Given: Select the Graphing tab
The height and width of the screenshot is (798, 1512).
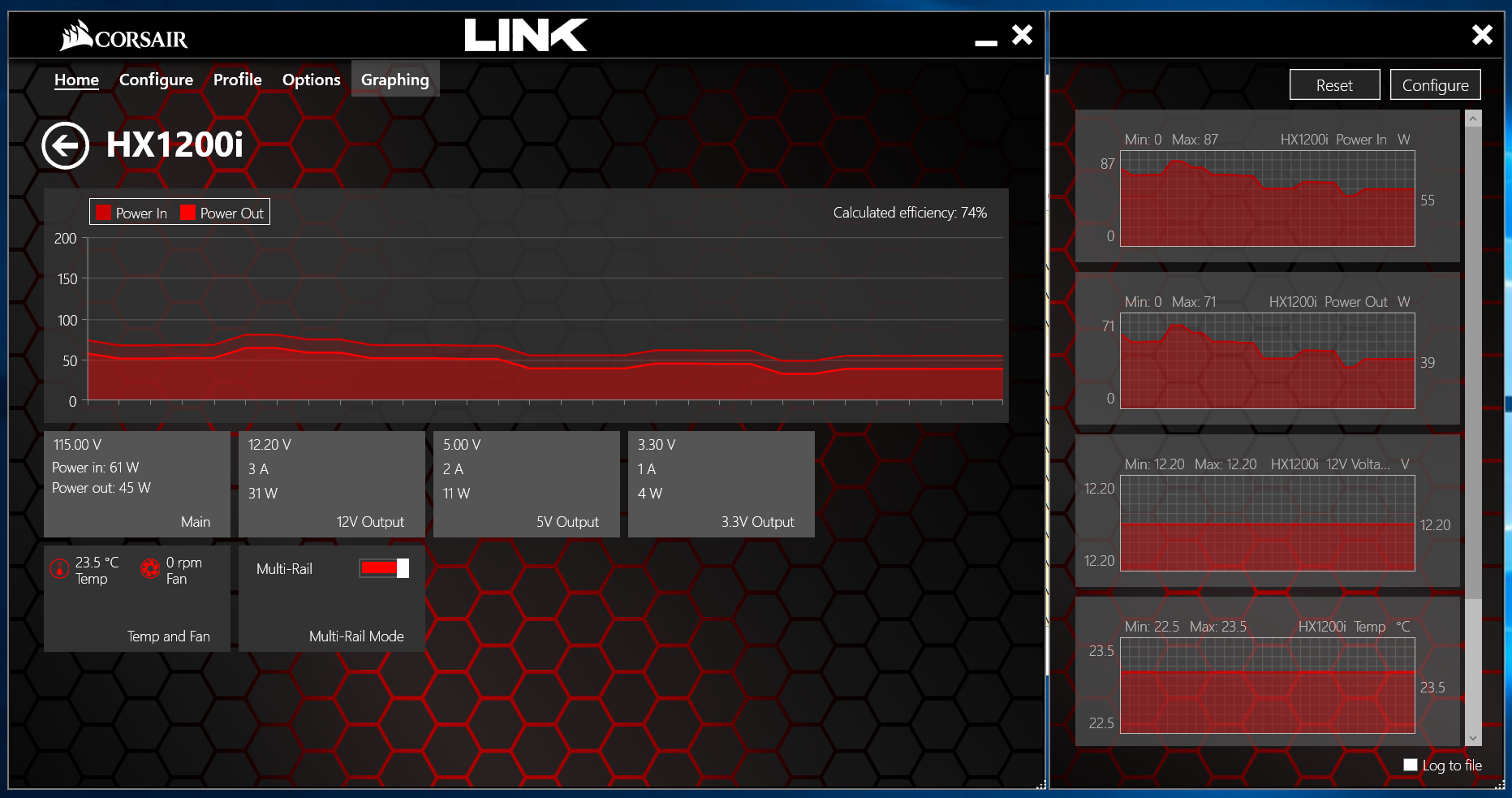Looking at the screenshot, I should (x=395, y=79).
